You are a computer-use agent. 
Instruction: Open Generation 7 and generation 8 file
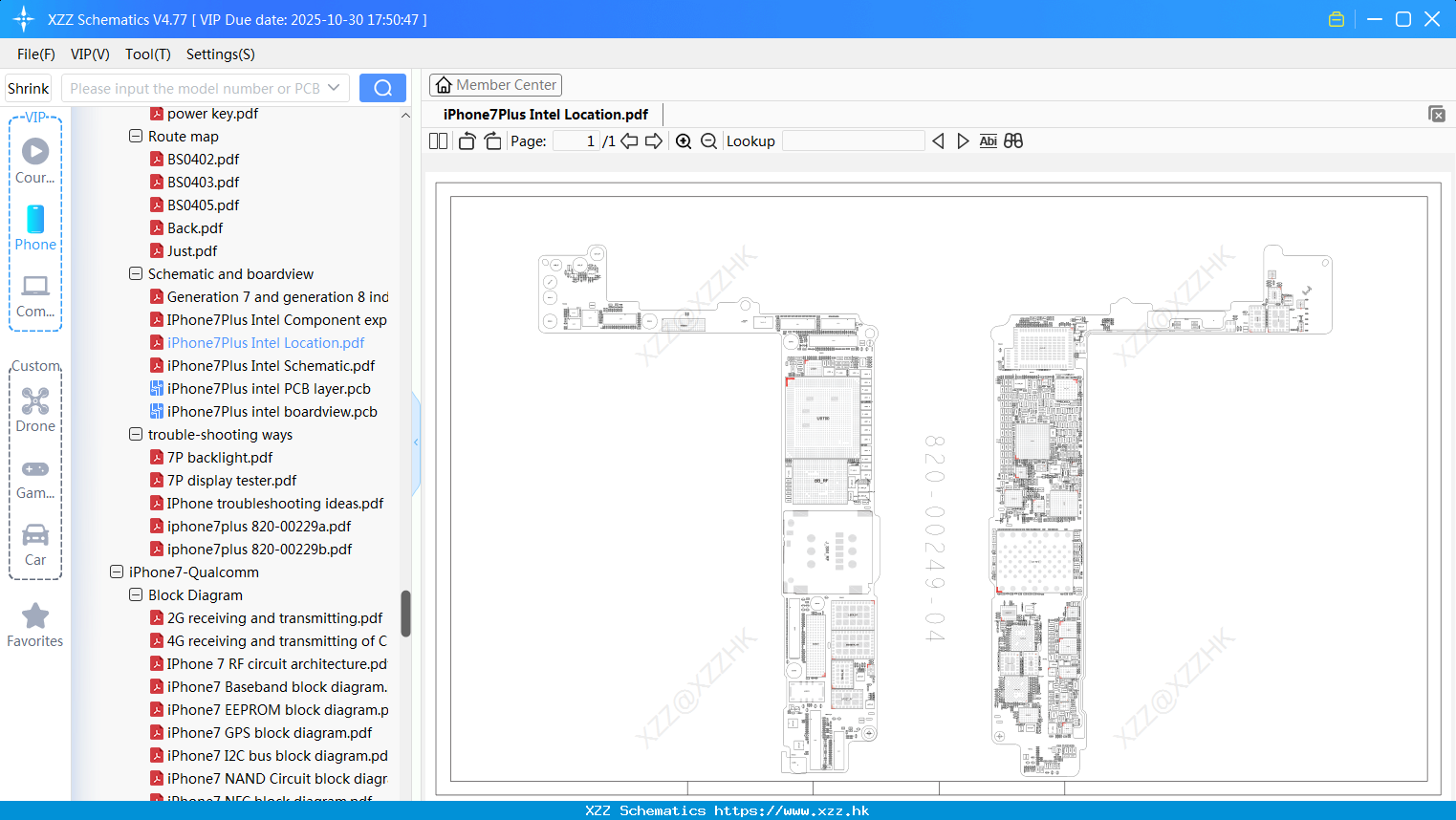(277, 297)
